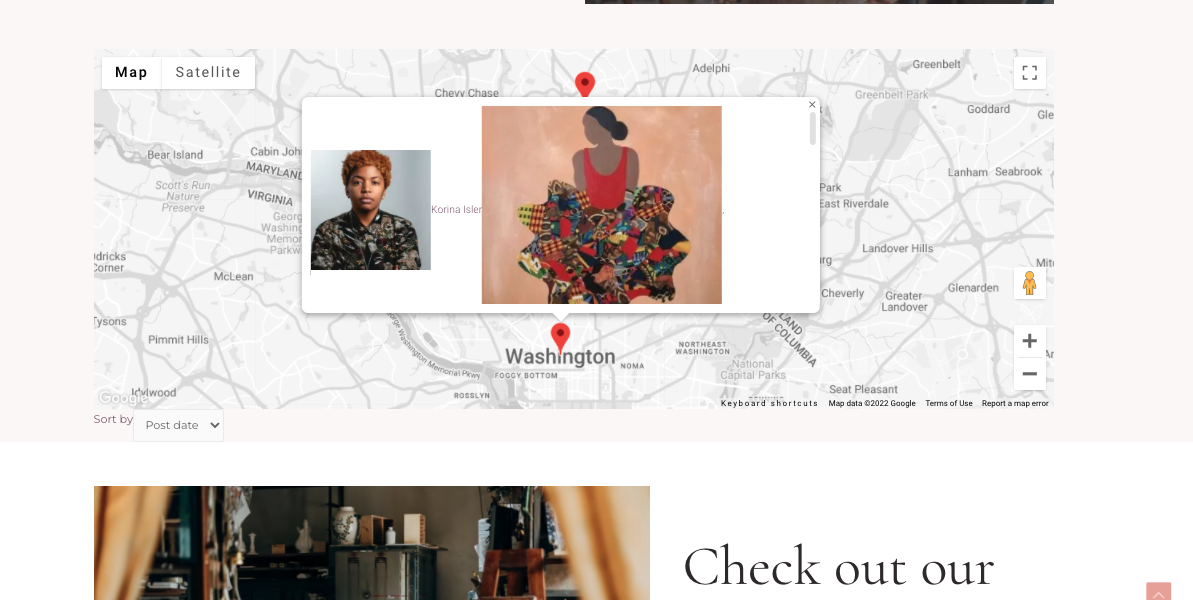The width and height of the screenshot is (1193, 600).
Task: Zoom in on the map
Action: pyautogui.click(x=1029, y=341)
